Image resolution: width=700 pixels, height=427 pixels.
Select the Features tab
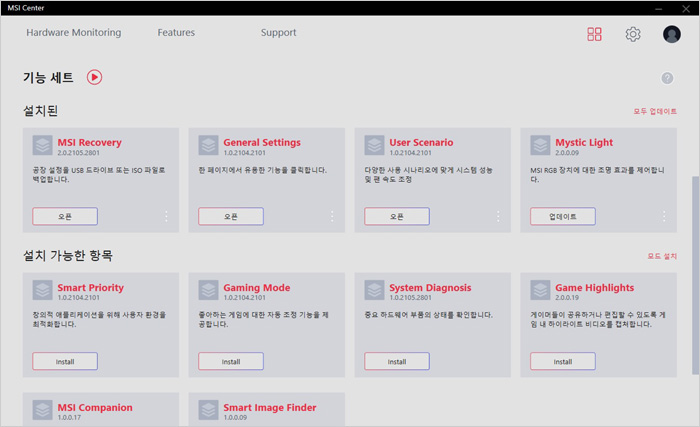coord(176,33)
